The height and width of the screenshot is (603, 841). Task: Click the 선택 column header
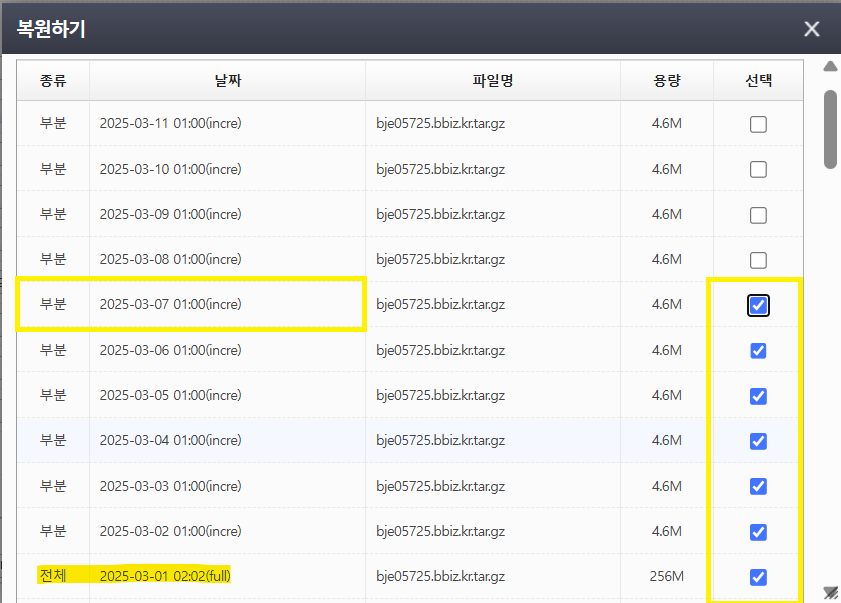tap(758, 81)
